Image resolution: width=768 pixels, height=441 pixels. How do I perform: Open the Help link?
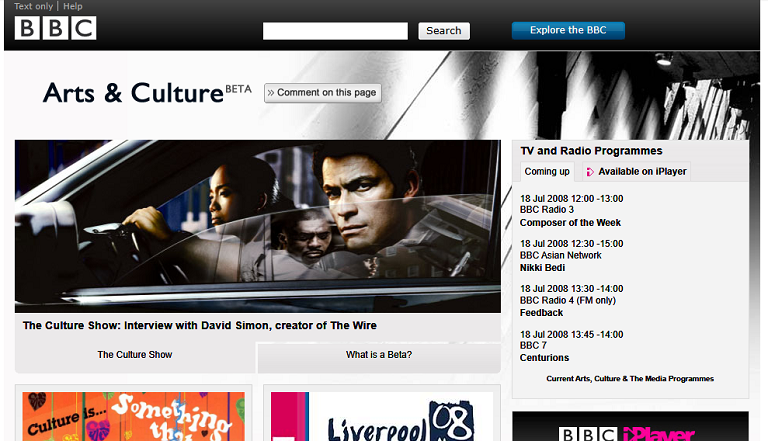[x=72, y=6]
